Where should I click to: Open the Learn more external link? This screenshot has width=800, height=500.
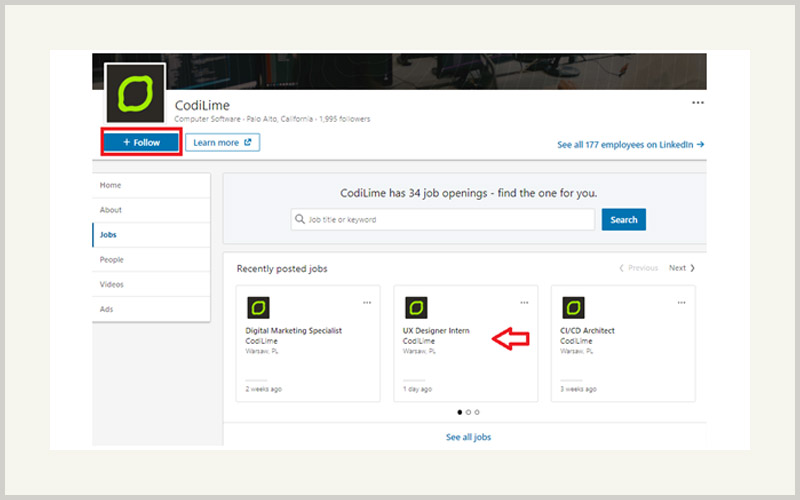click(222, 142)
